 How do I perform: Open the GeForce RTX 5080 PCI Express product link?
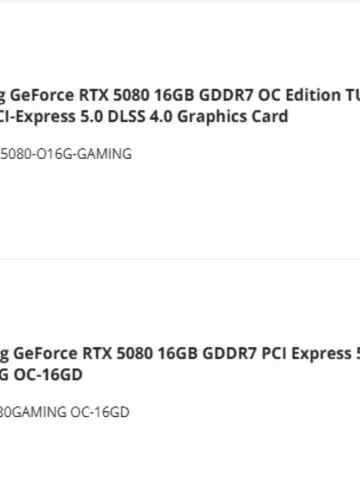180,364
